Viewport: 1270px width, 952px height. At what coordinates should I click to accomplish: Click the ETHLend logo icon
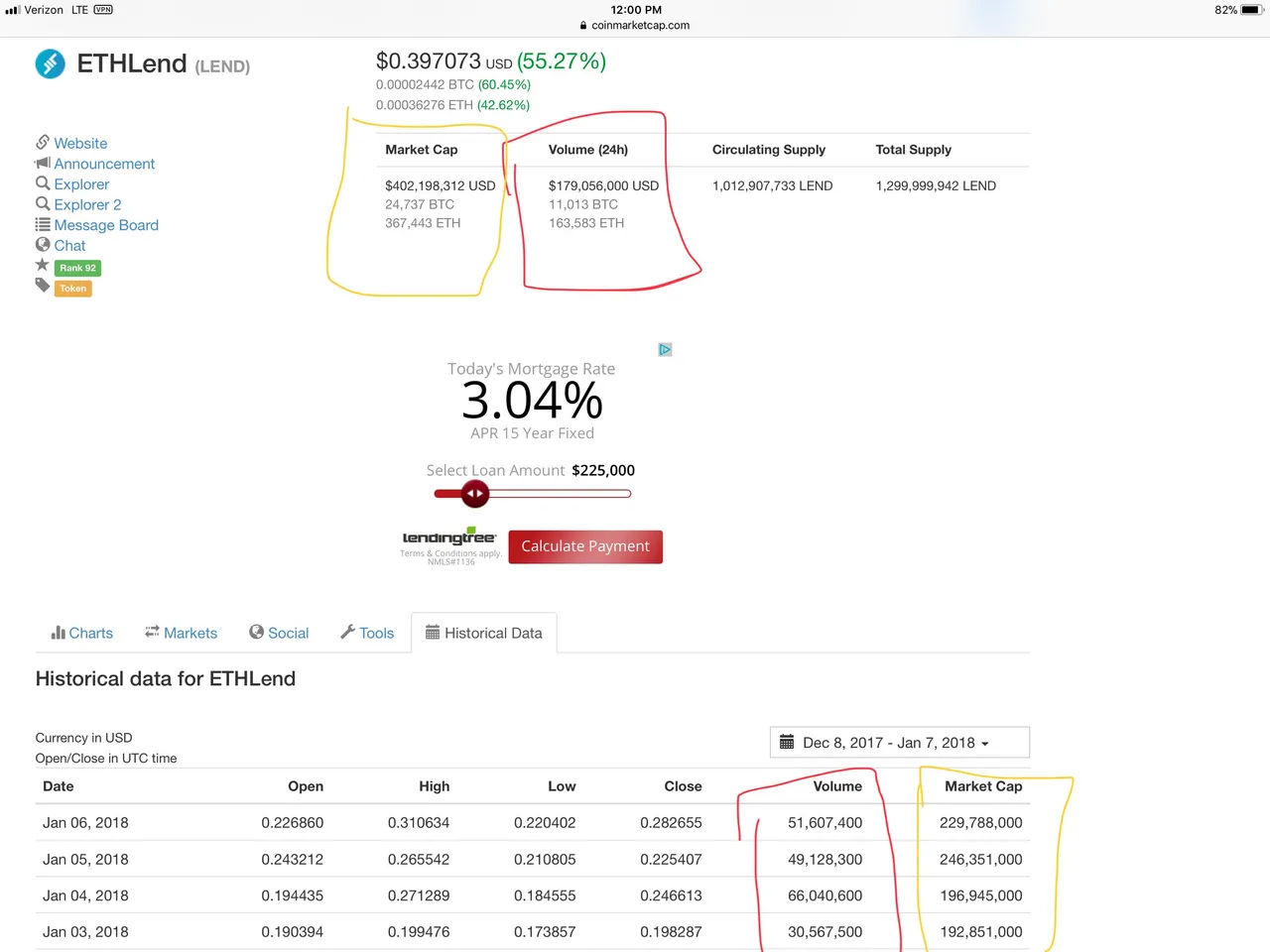click(51, 63)
